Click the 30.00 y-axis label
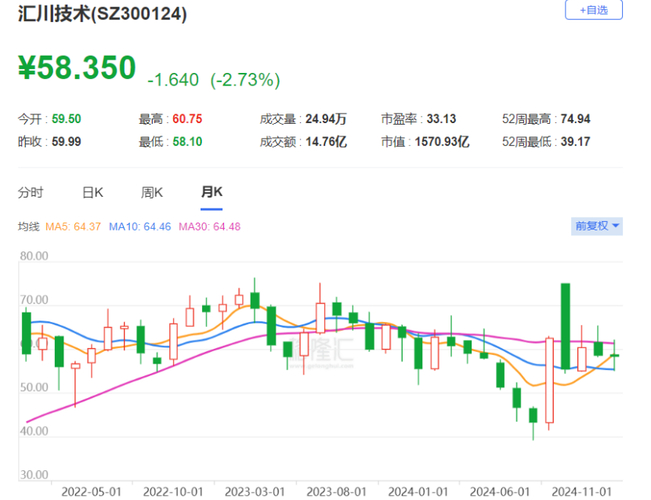This screenshot has width=651, height=500. click(34, 474)
